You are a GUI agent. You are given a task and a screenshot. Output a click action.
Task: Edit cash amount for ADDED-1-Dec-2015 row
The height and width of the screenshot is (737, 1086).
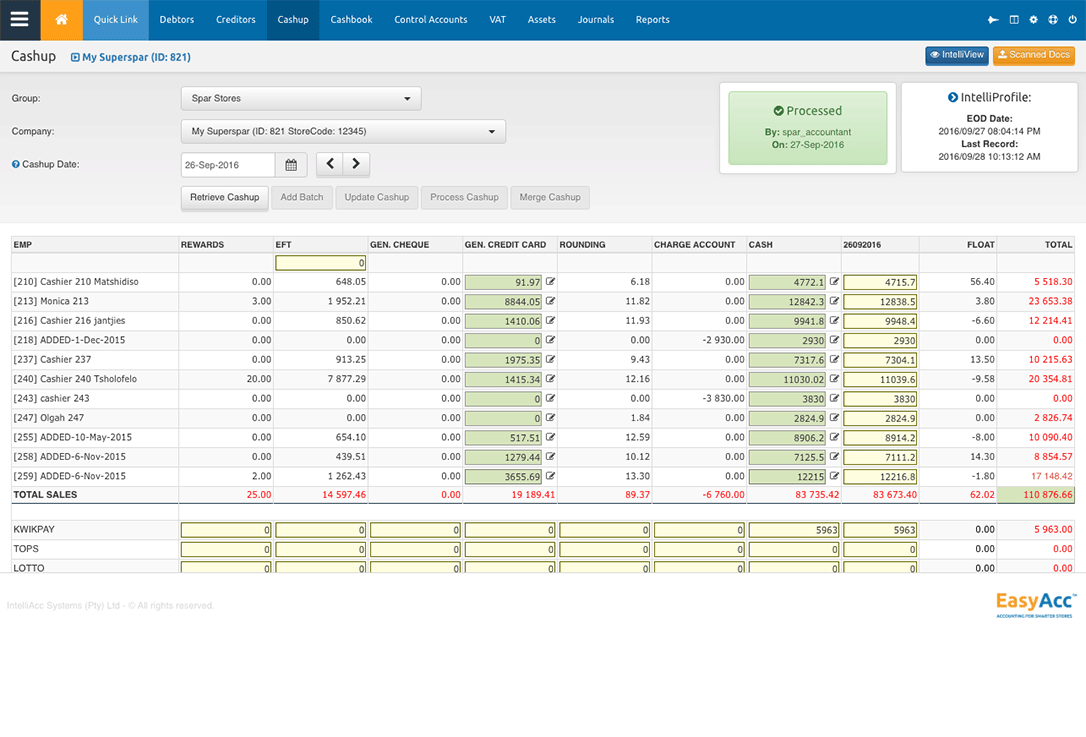point(835,339)
